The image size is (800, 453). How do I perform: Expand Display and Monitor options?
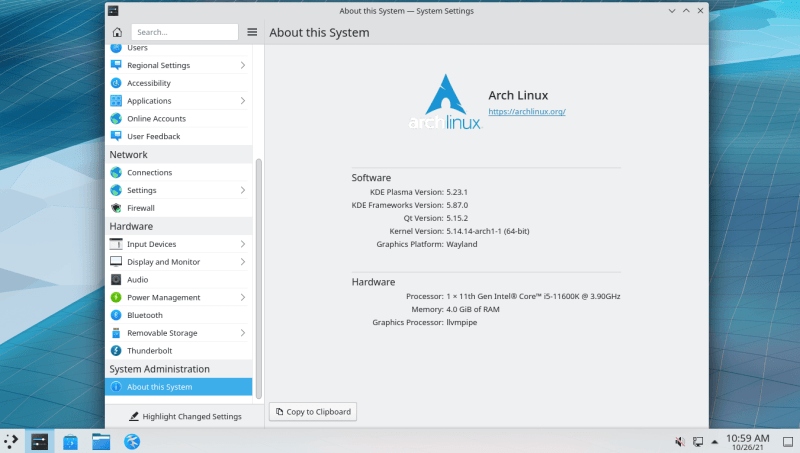243,262
